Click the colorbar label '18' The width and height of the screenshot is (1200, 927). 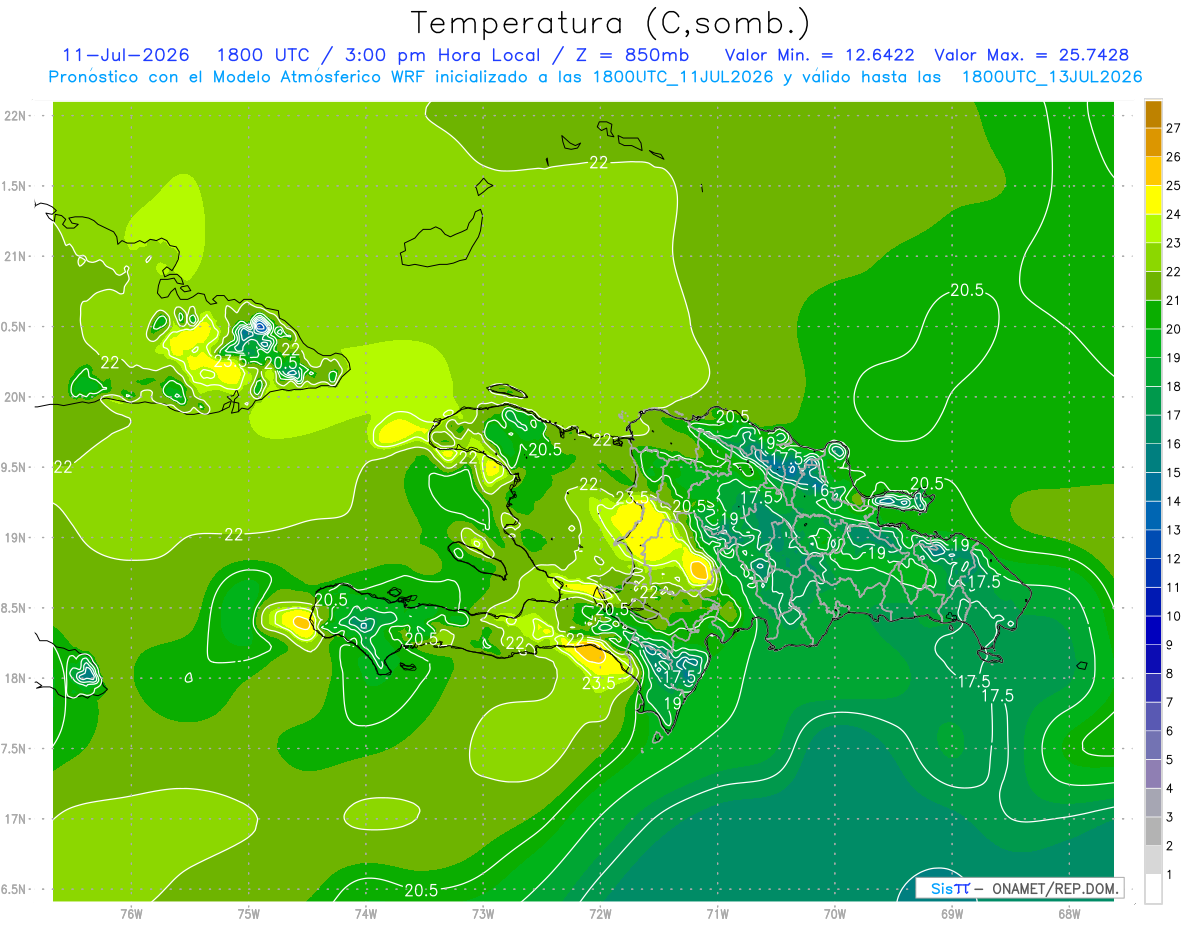pyautogui.click(x=1174, y=386)
